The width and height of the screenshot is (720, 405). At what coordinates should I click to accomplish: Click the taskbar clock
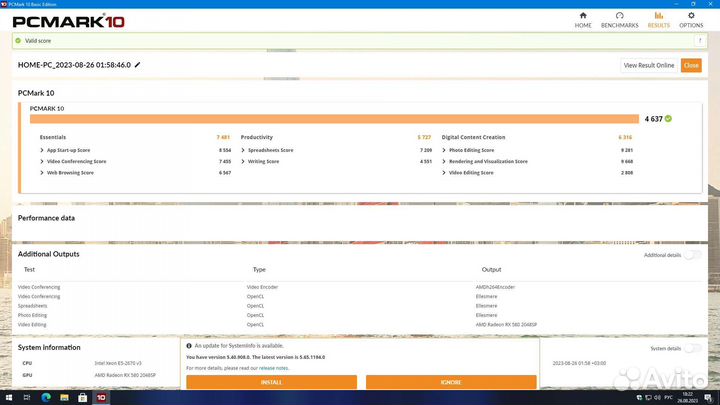pyautogui.click(x=687, y=398)
